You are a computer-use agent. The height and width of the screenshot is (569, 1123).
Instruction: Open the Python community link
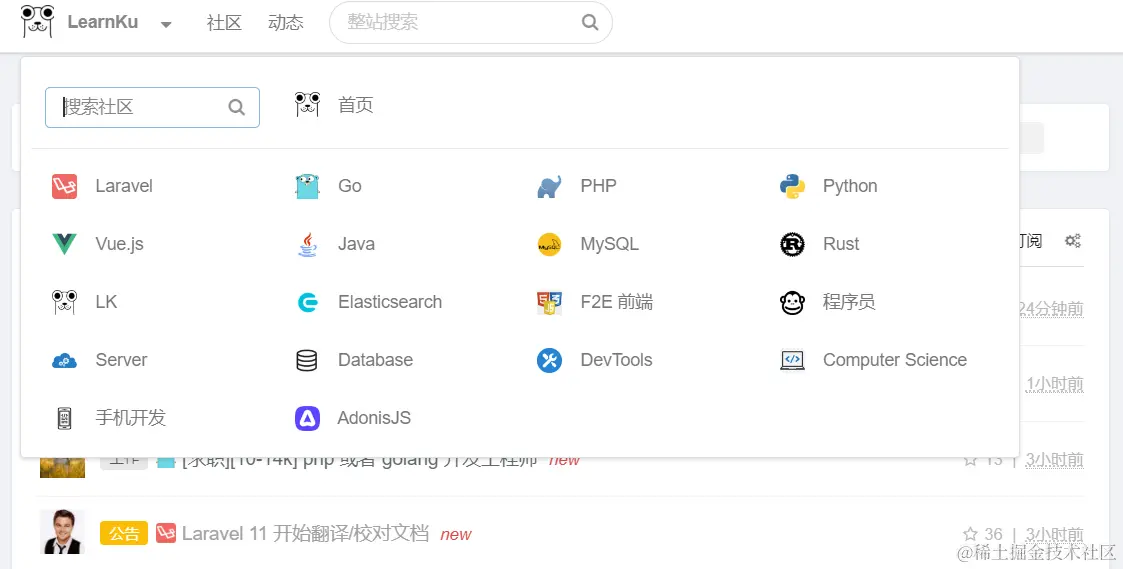coord(850,186)
